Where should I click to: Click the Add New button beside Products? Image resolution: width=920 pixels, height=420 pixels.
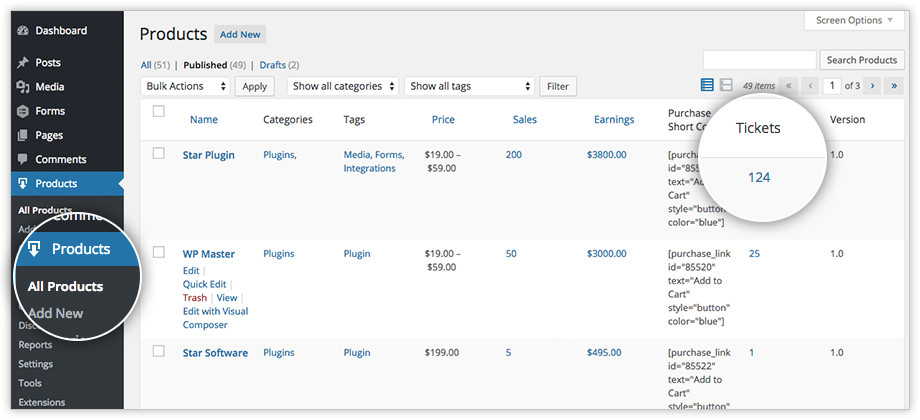[x=240, y=35]
